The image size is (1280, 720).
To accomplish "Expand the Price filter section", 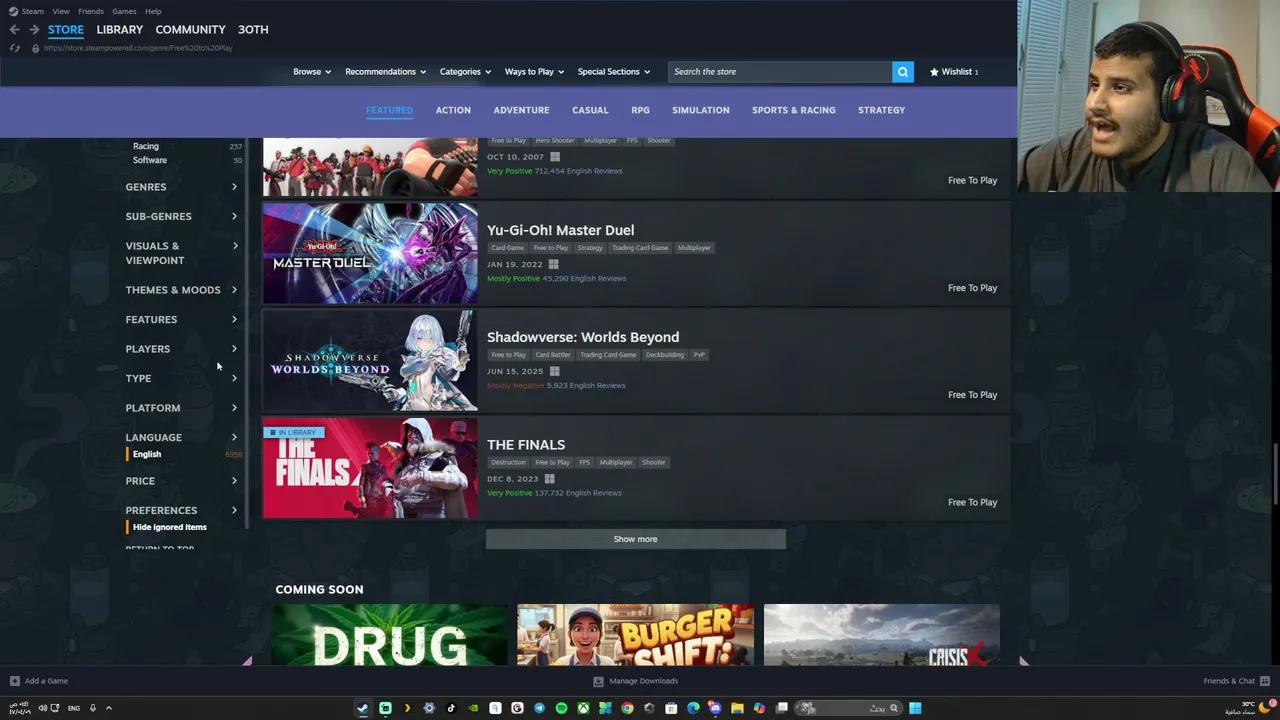I will [181, 481].
